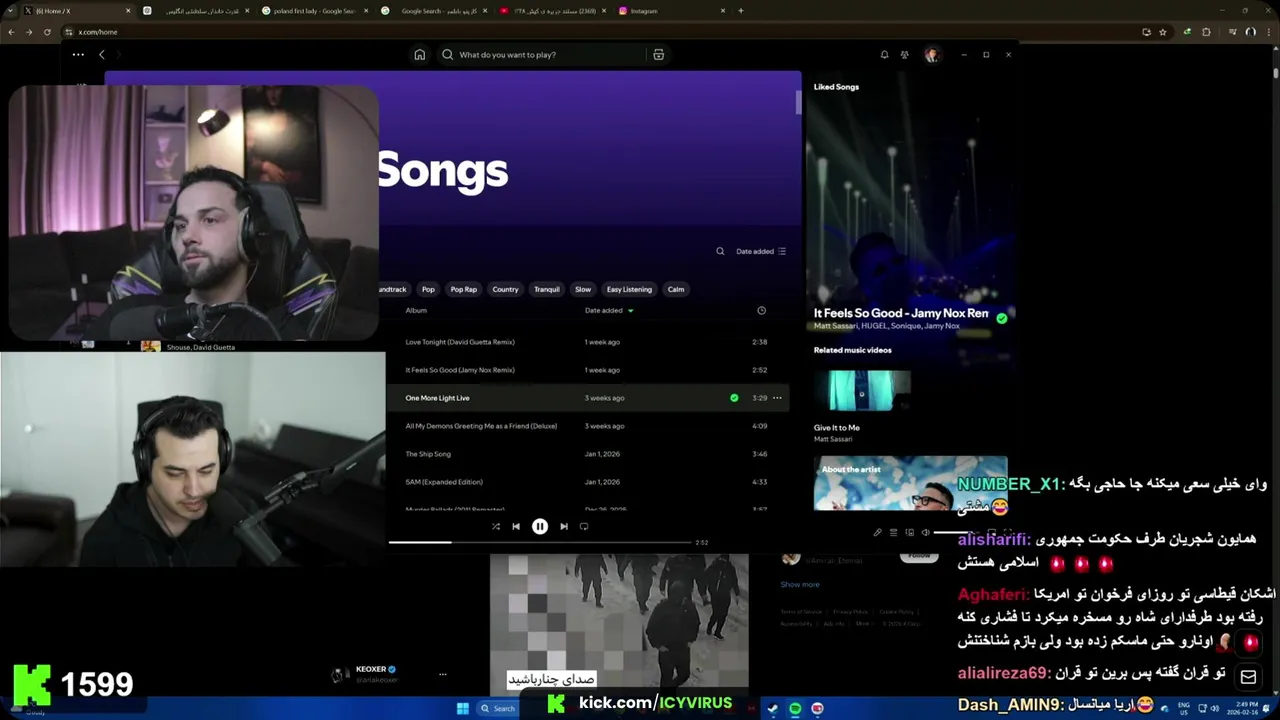Open Spotify notifications bell

click(x=884, y=54)
